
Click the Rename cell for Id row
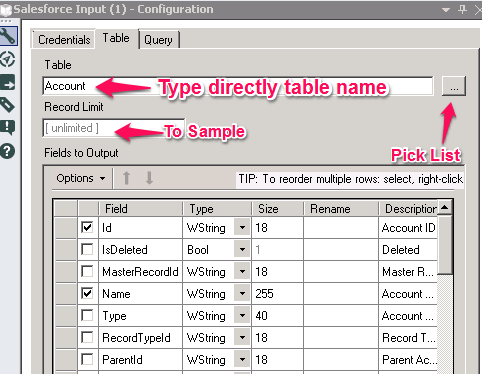[x=341, y=228]
